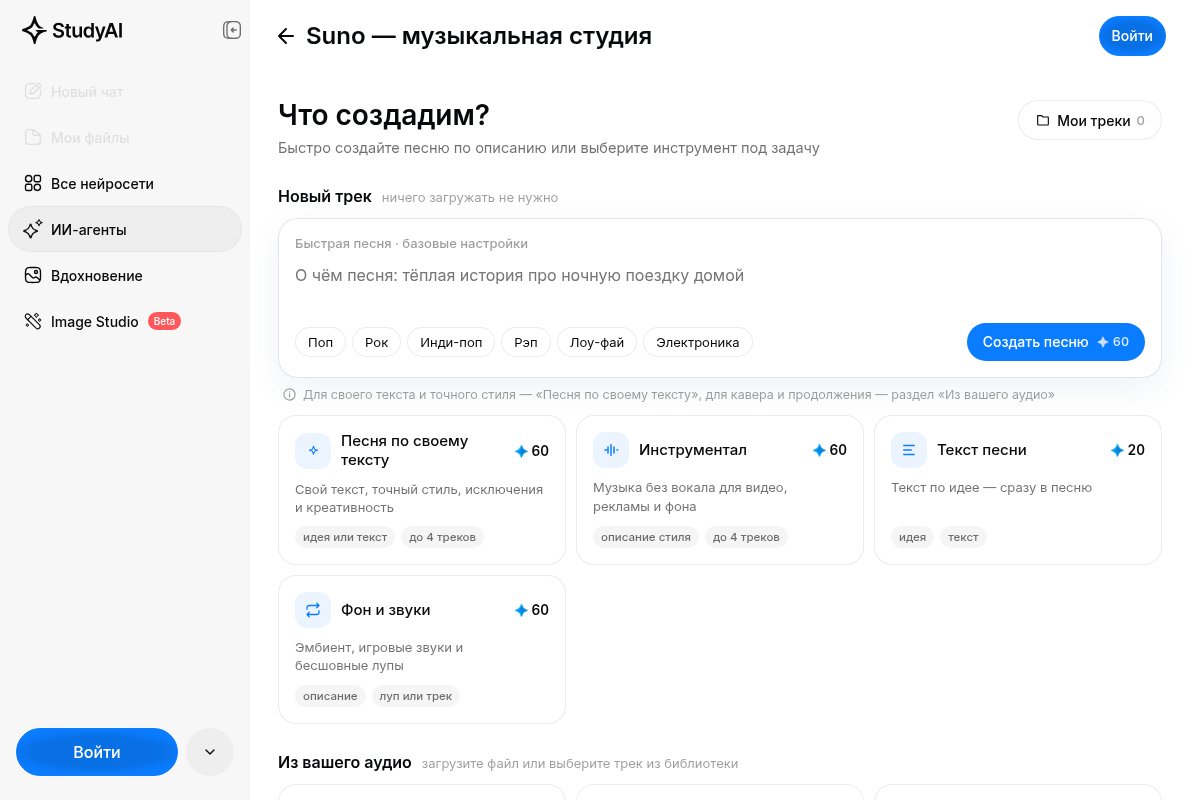Open Мои файлы in the sidebar

coord(125,138)
